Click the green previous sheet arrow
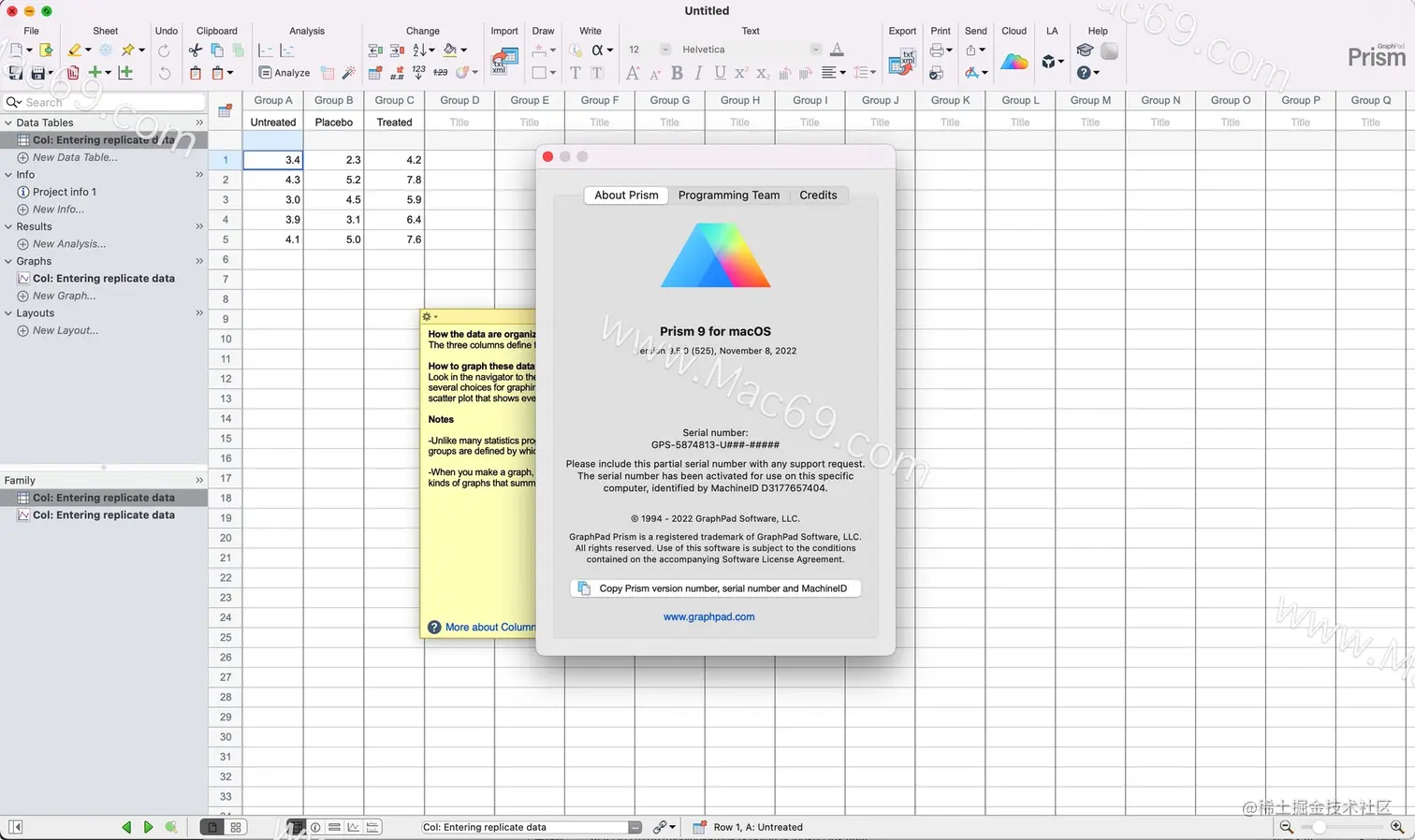1415x840 pixels. tap(126, 827)
